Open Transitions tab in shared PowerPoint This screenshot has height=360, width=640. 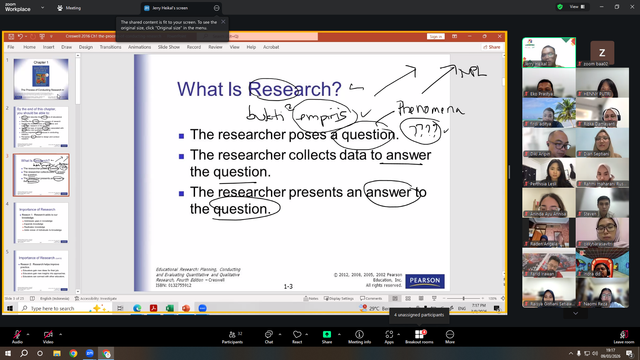coord(110,47)
